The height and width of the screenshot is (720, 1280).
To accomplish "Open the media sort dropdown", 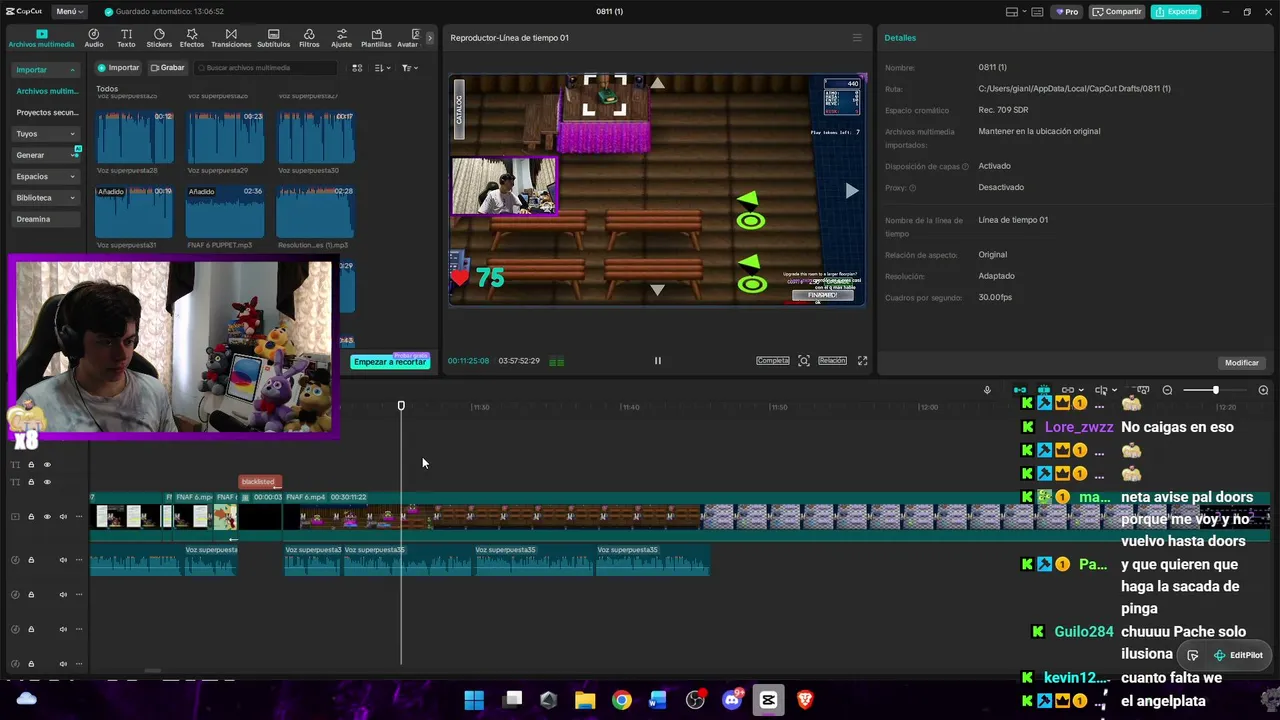I will [382, 68].
